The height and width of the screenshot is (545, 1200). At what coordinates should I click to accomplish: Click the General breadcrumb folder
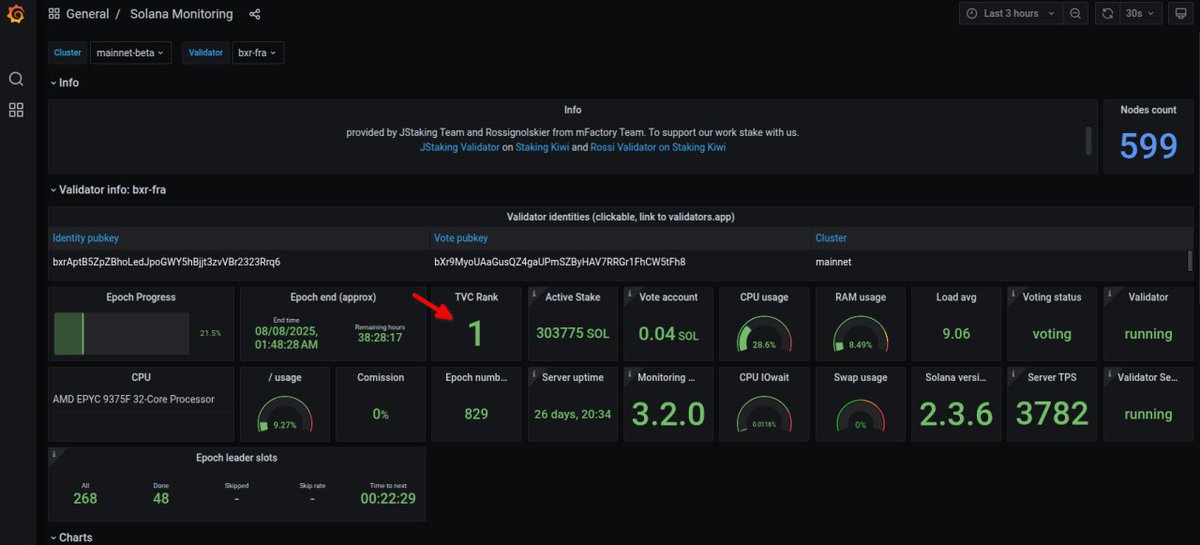pyautogui.click(x=89, y=14)
